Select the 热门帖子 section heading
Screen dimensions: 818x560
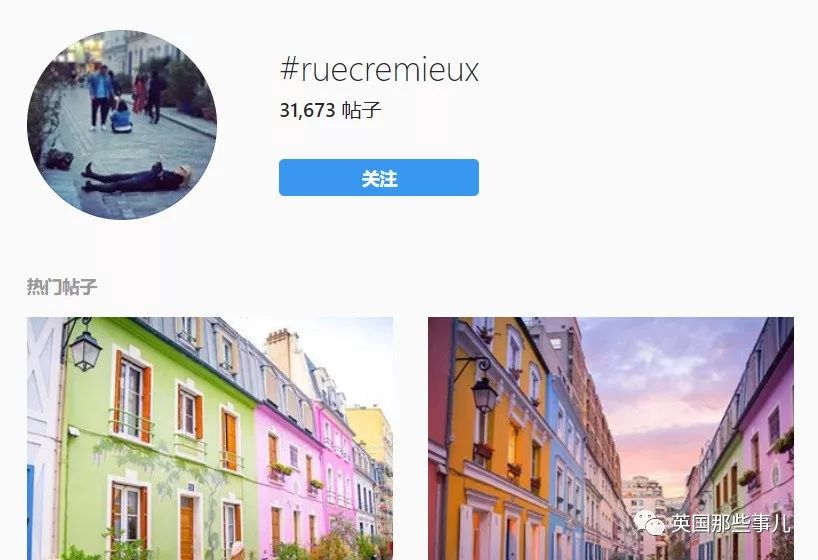click(62, 287)
